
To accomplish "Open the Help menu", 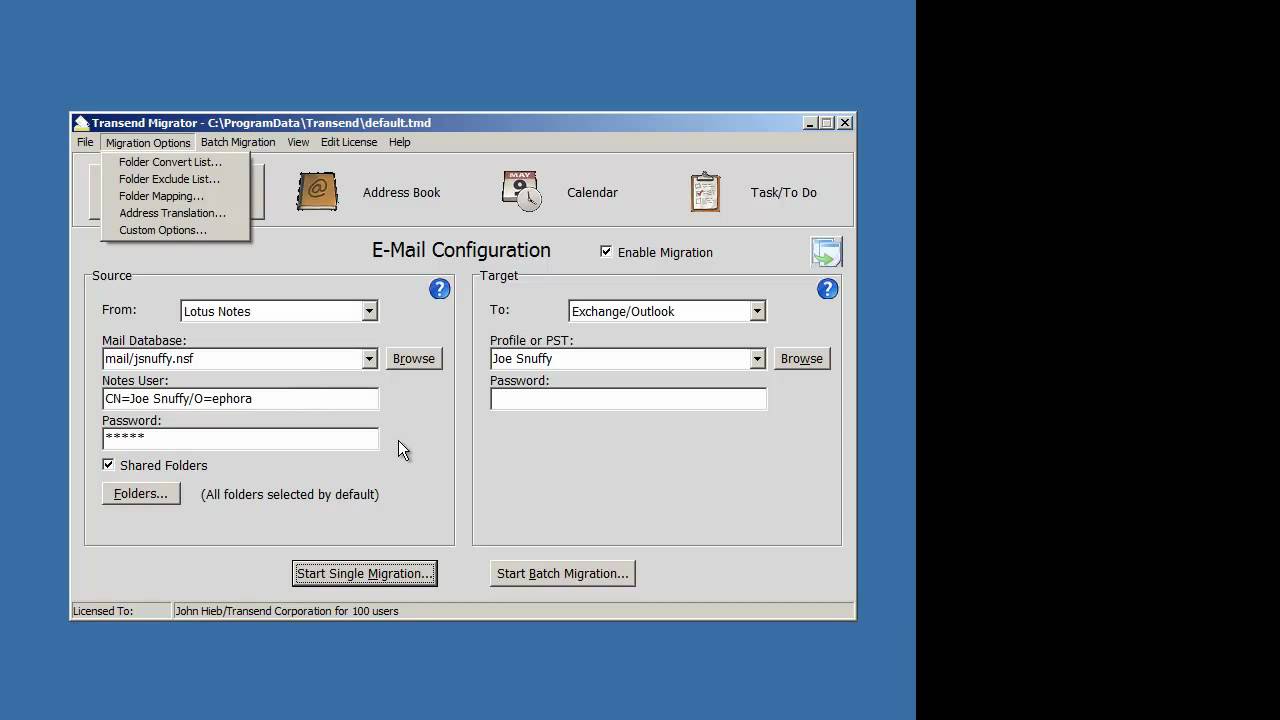I will point(399,142).
